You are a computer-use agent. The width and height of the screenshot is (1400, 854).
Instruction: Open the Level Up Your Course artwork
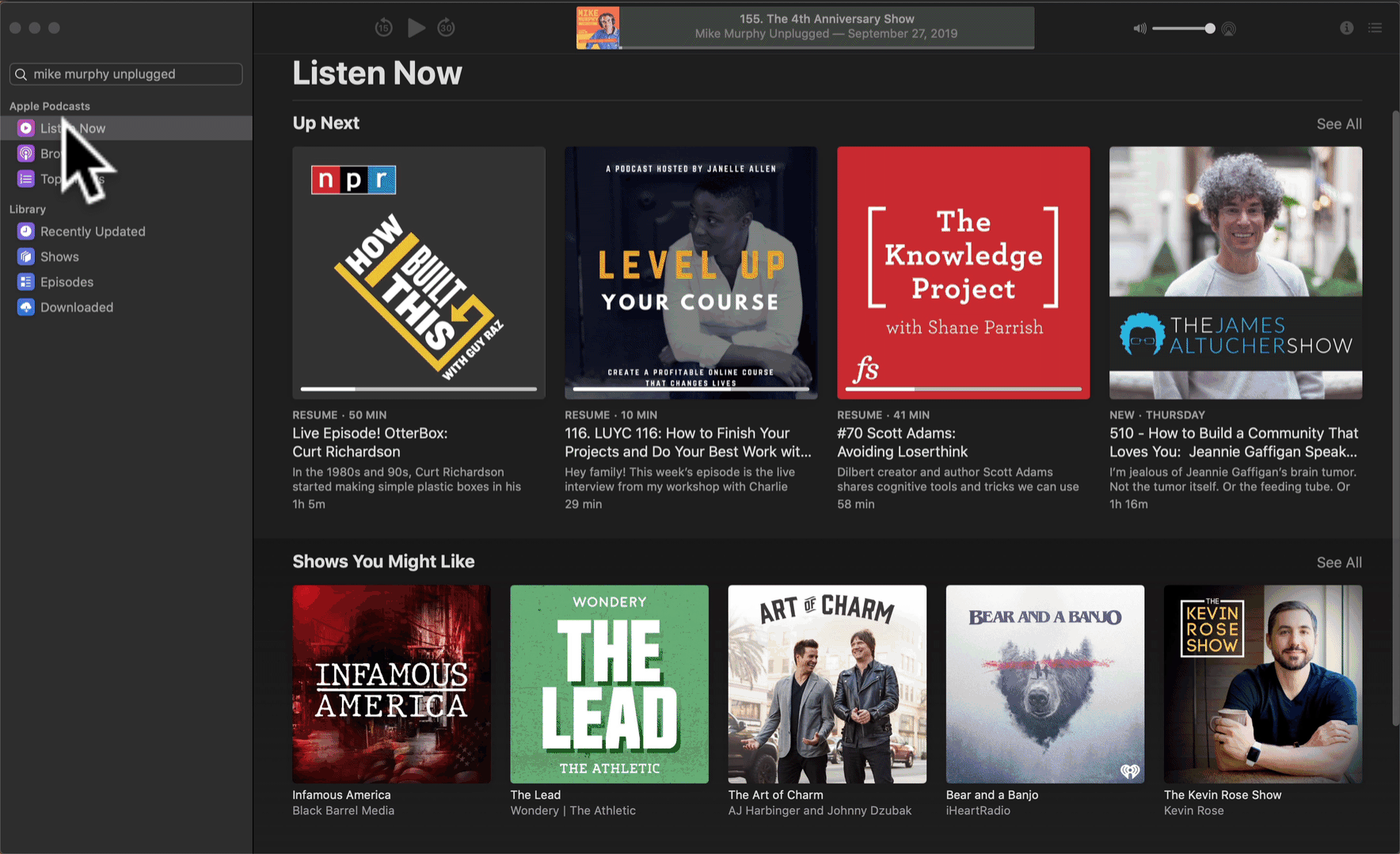(691, 273)
